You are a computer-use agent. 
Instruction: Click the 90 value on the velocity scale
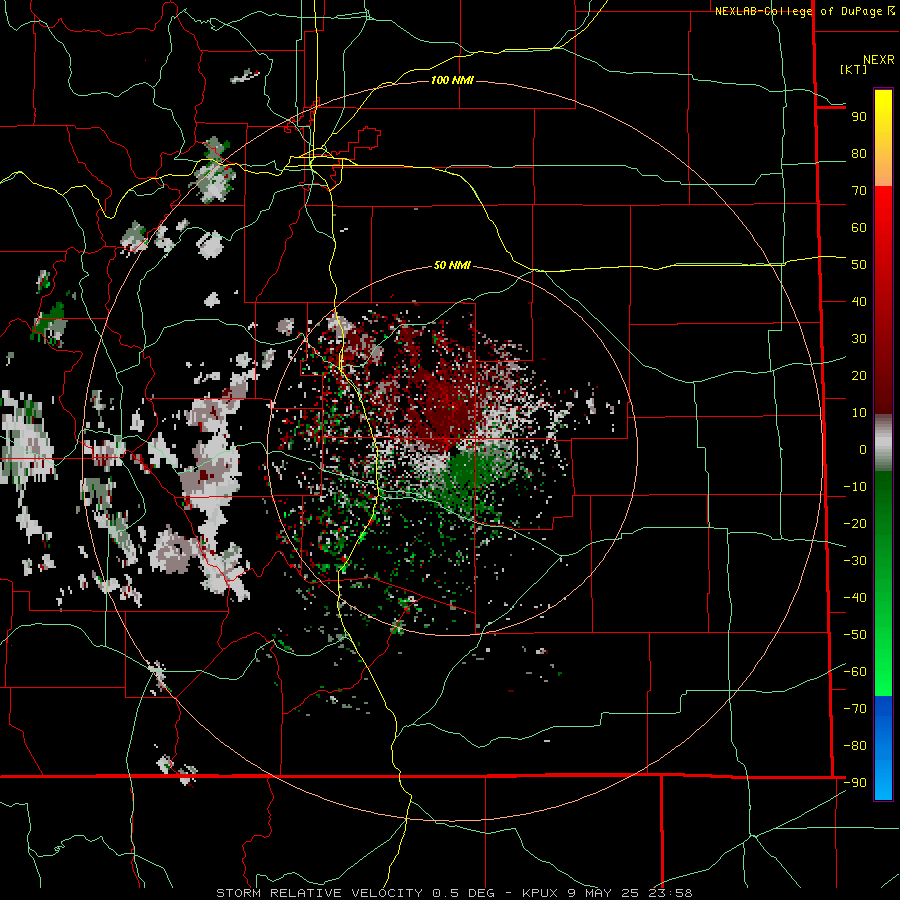point(859,117)
